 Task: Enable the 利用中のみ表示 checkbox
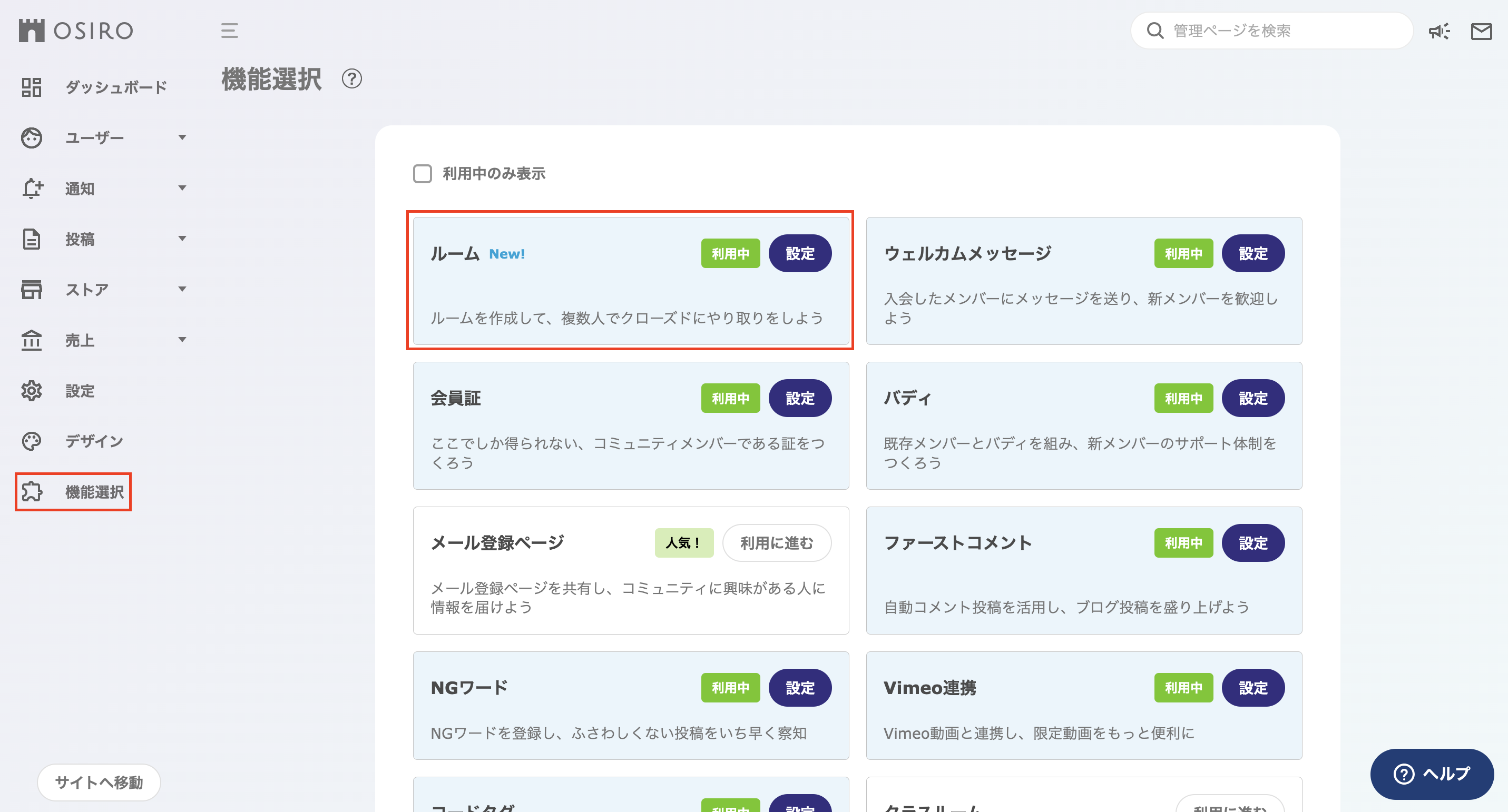422,174
